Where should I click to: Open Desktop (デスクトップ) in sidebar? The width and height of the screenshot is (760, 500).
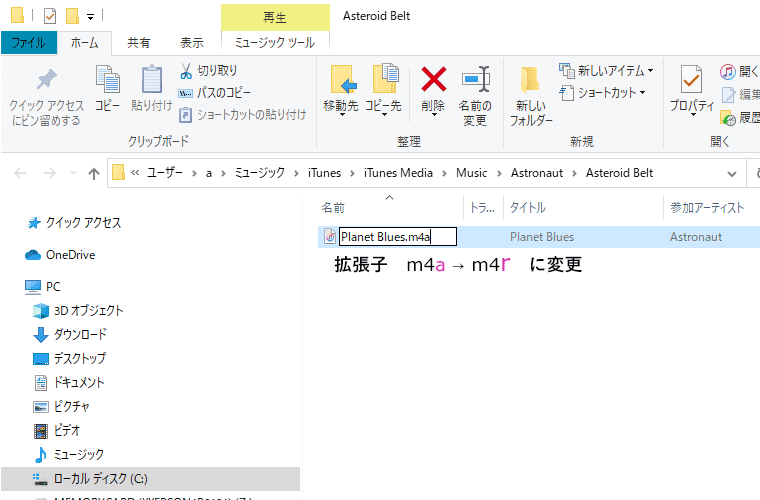pyautogui.click(x=69, y=359)
